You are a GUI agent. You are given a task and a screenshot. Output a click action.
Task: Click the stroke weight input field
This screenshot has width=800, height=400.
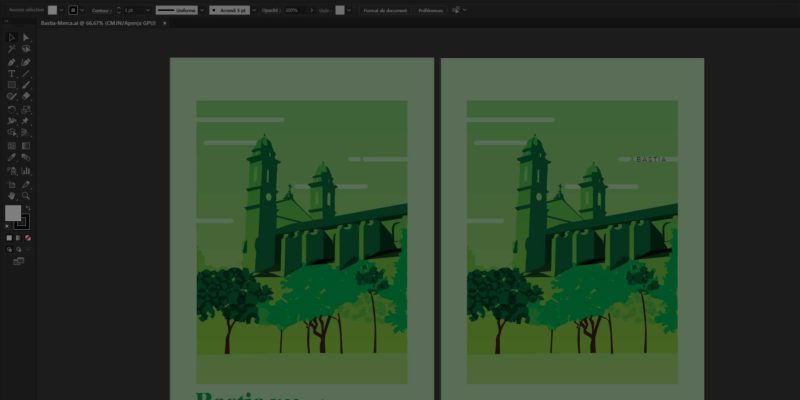coord(130,10)
